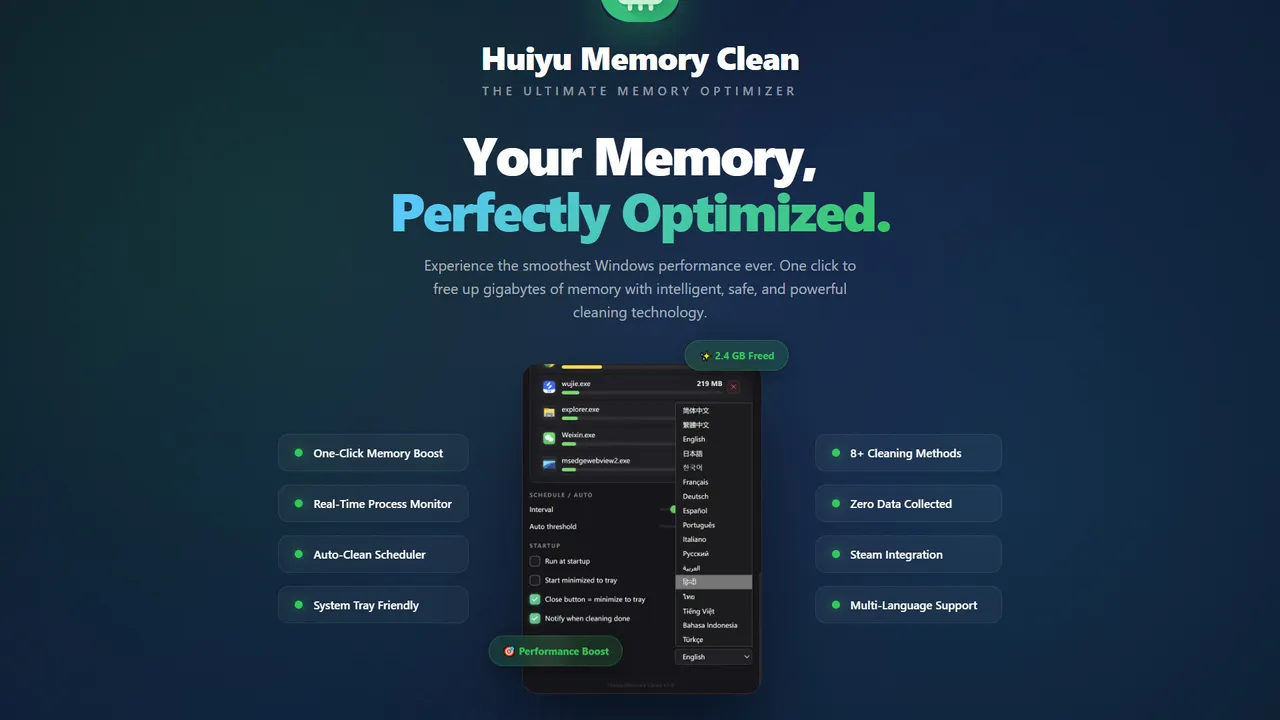Image resolution: width=1280 pixels, height=720 pixels.
Task: Click One-Click Memory Boost feature pill
Action: [373, 453]
